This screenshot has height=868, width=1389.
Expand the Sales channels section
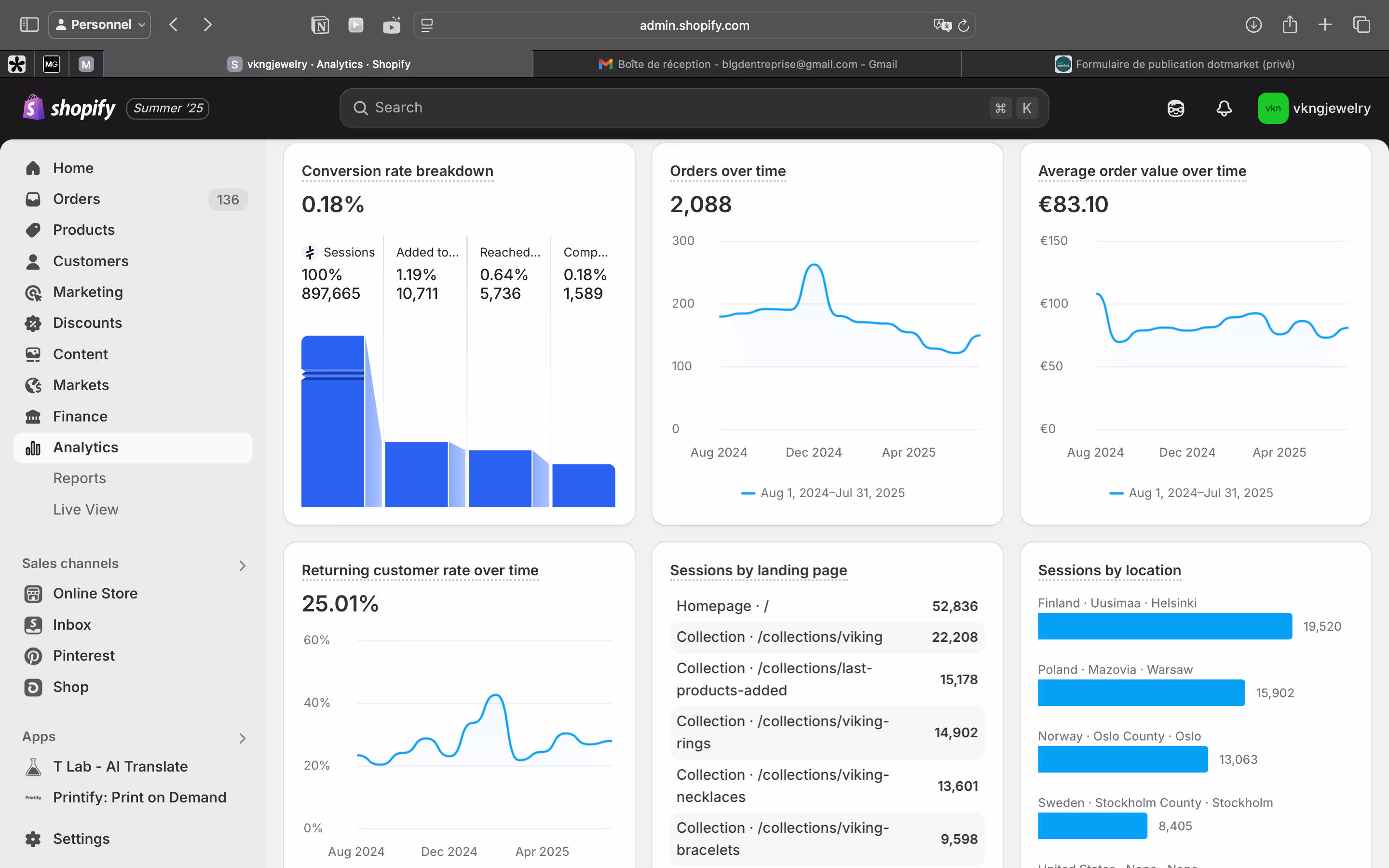(242, 566)
